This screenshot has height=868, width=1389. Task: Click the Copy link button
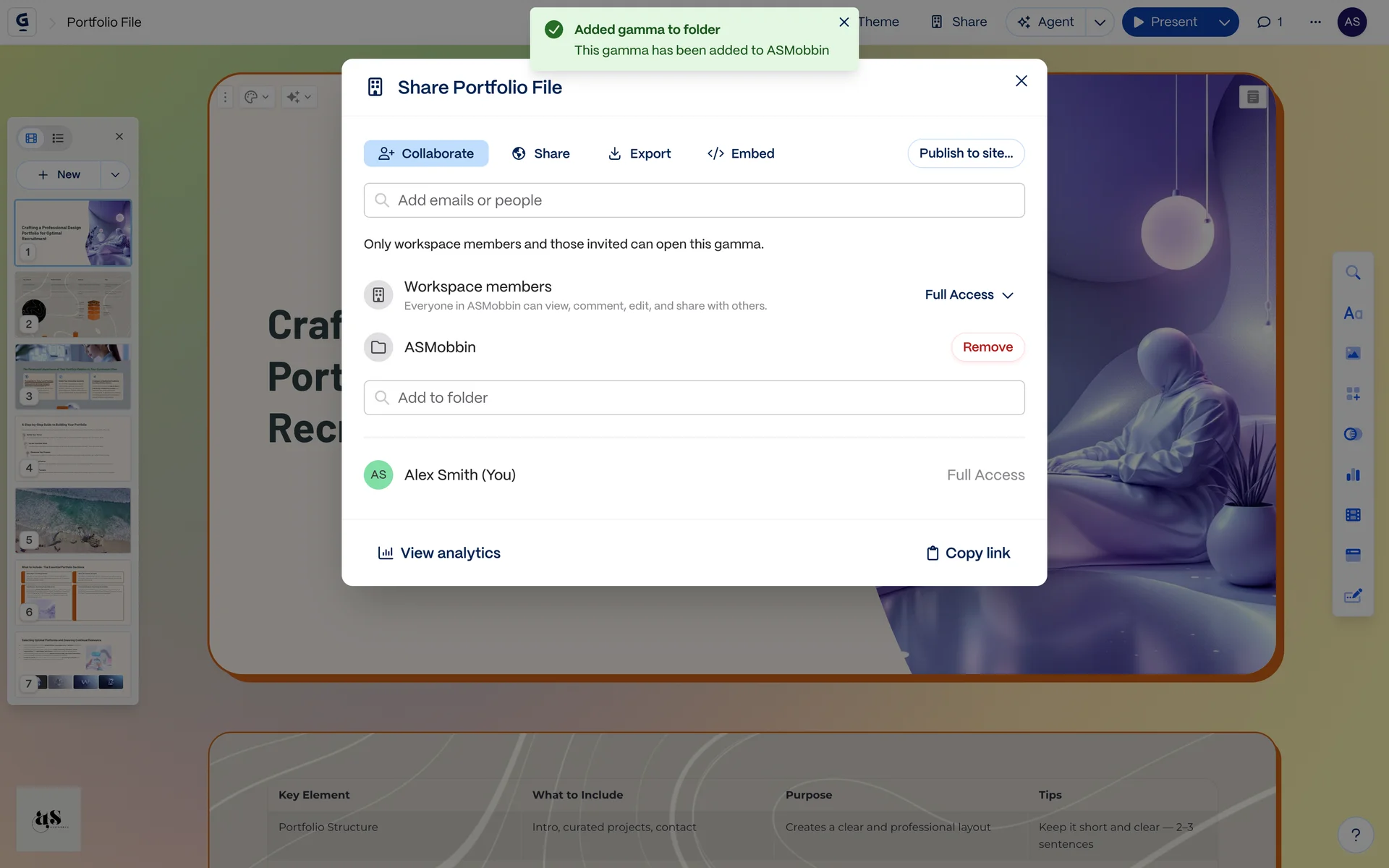point(968,553)
